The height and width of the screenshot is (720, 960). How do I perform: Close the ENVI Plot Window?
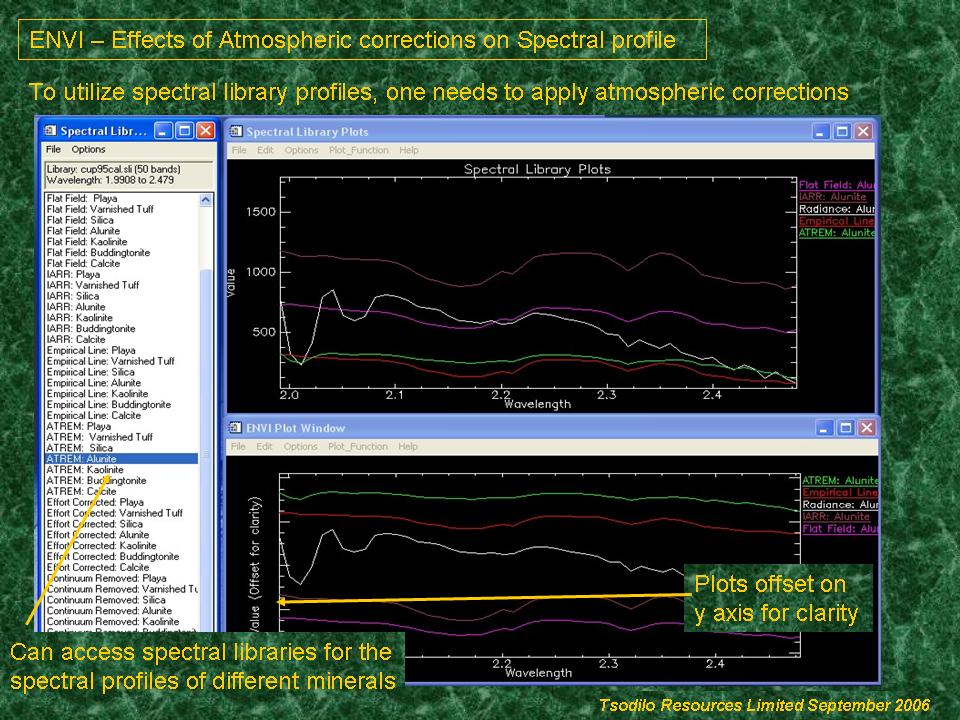point(867,427)
